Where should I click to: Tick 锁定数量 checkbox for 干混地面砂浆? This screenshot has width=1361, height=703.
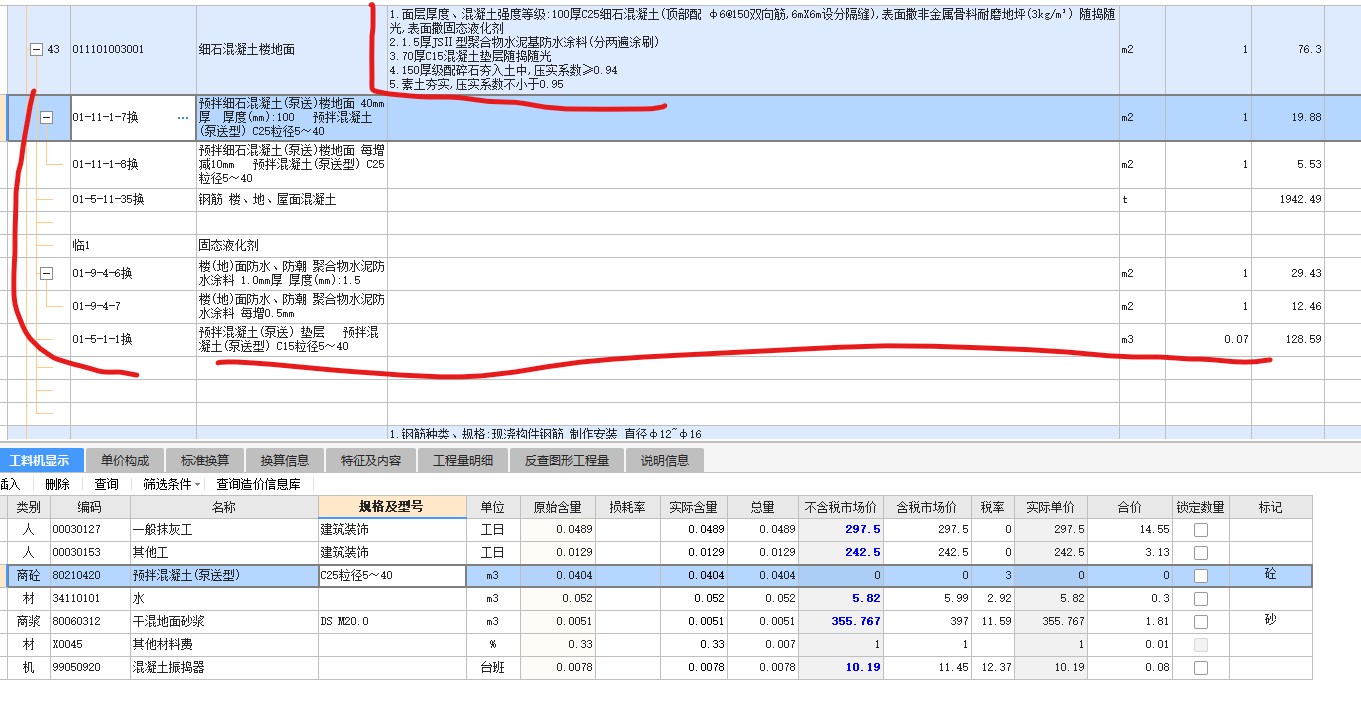point(1200,622)
